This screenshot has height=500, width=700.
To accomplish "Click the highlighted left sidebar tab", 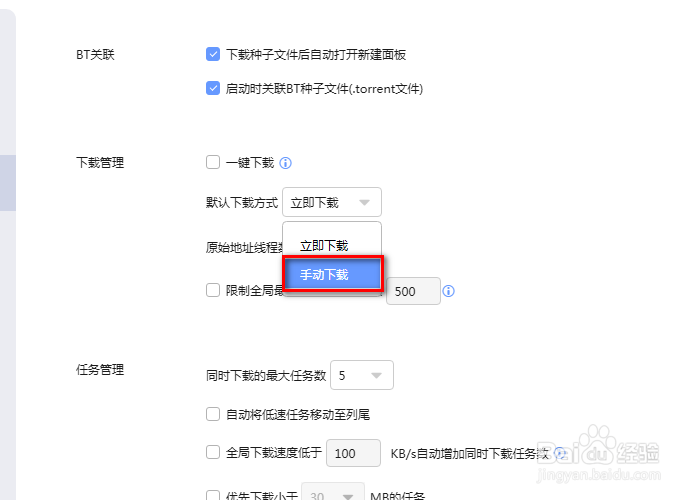I will point(8,183).
